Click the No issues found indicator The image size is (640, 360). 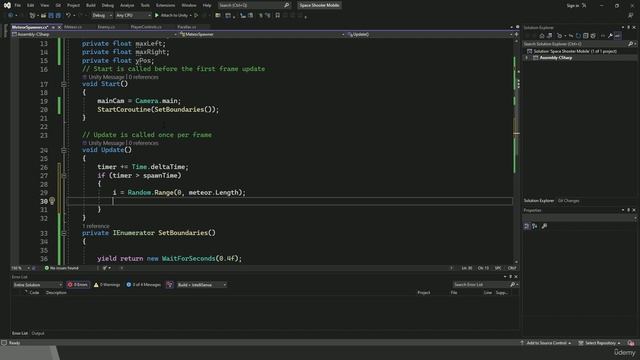click(x=62, y=268)
